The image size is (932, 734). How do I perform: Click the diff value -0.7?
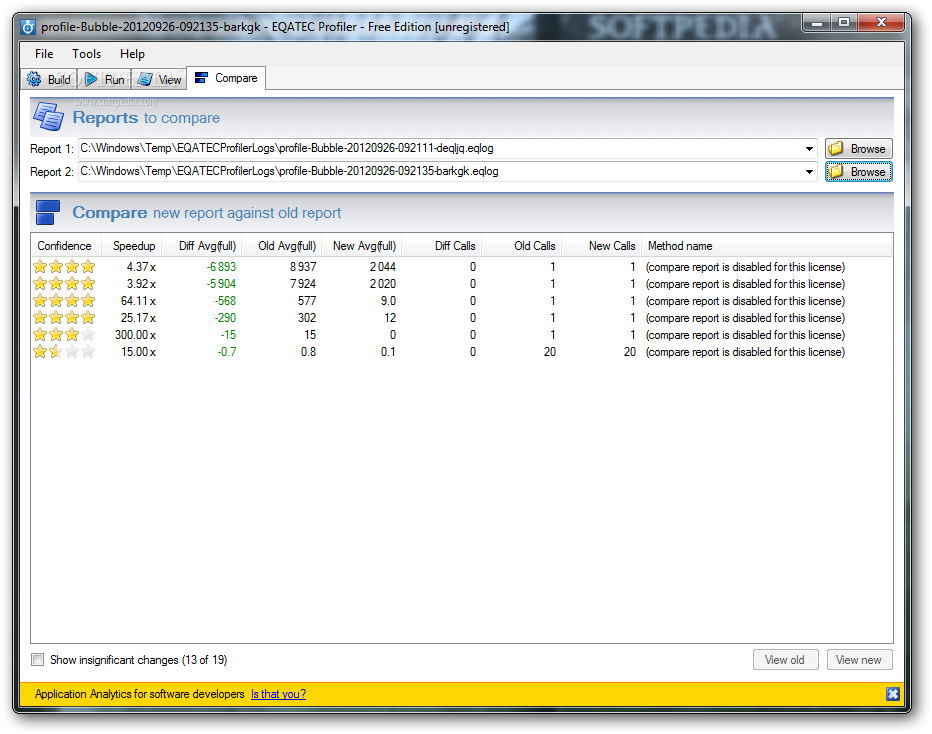click(x=227, y=352)
